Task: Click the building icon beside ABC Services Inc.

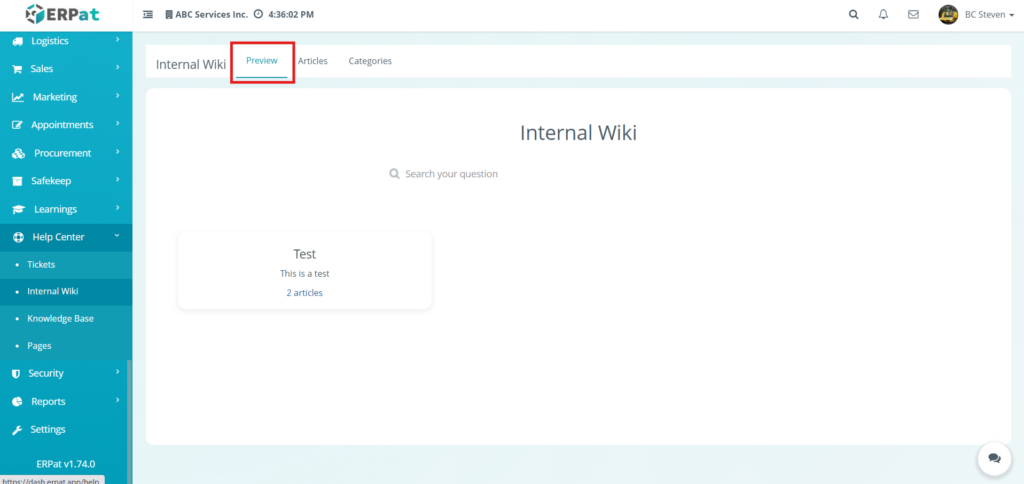Action: pos(169,14)
